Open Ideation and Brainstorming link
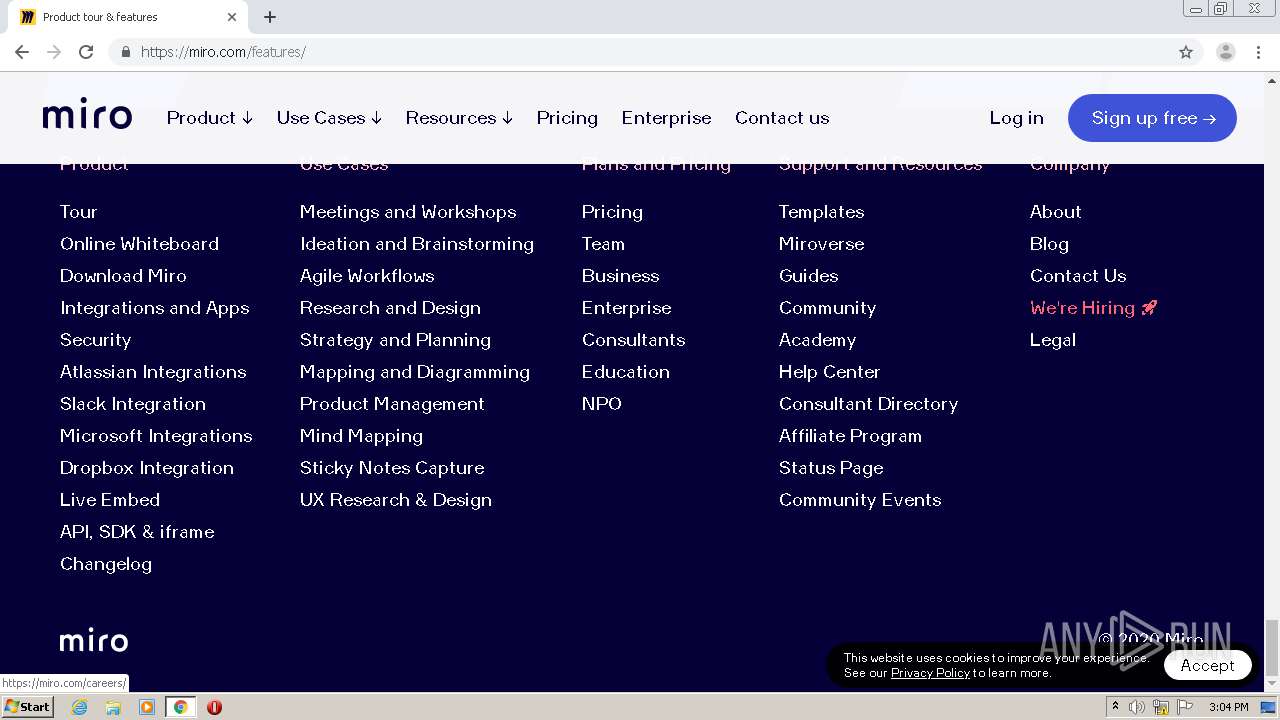 (x=417, y=244)
